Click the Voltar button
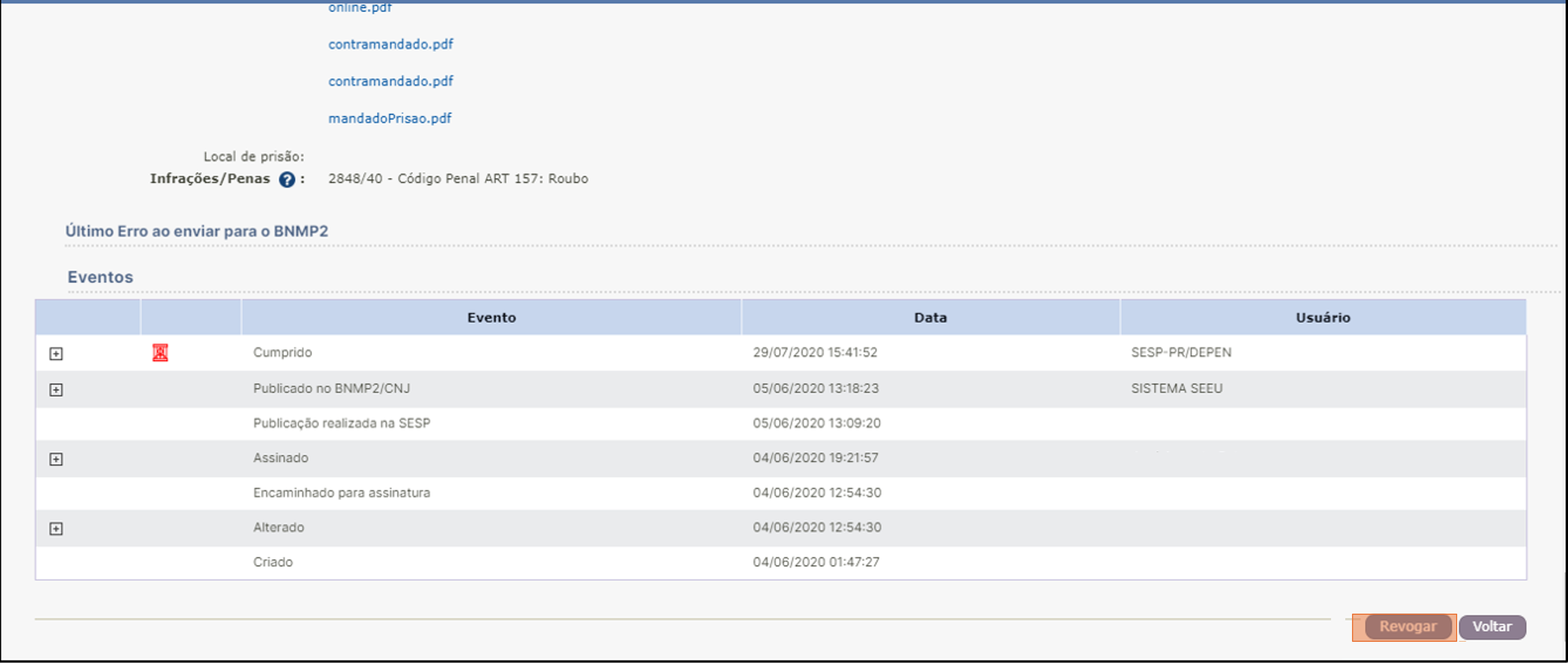This screenshot has height=665, width=1568. pos(1492,626)
